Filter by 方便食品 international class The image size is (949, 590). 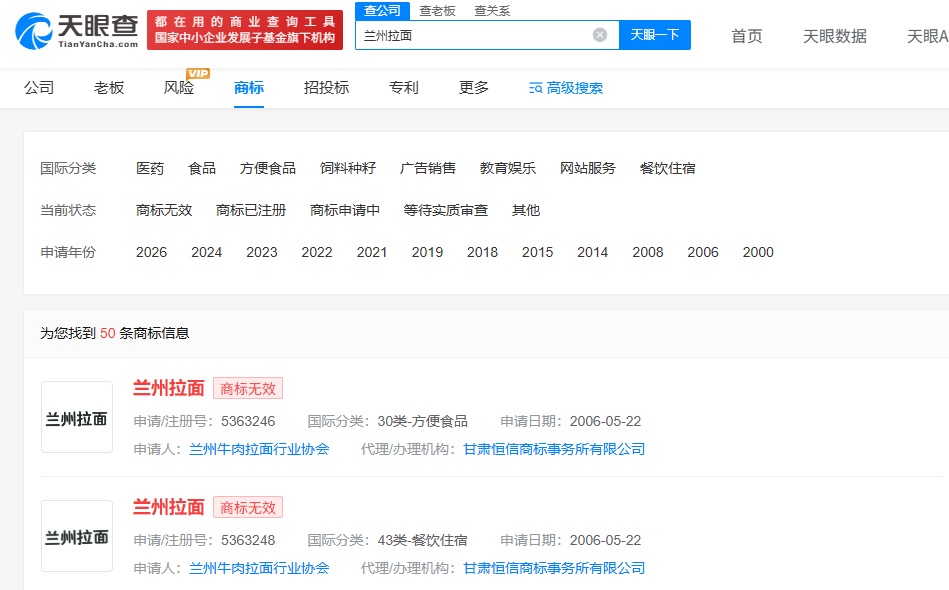[x=268, y=168]
